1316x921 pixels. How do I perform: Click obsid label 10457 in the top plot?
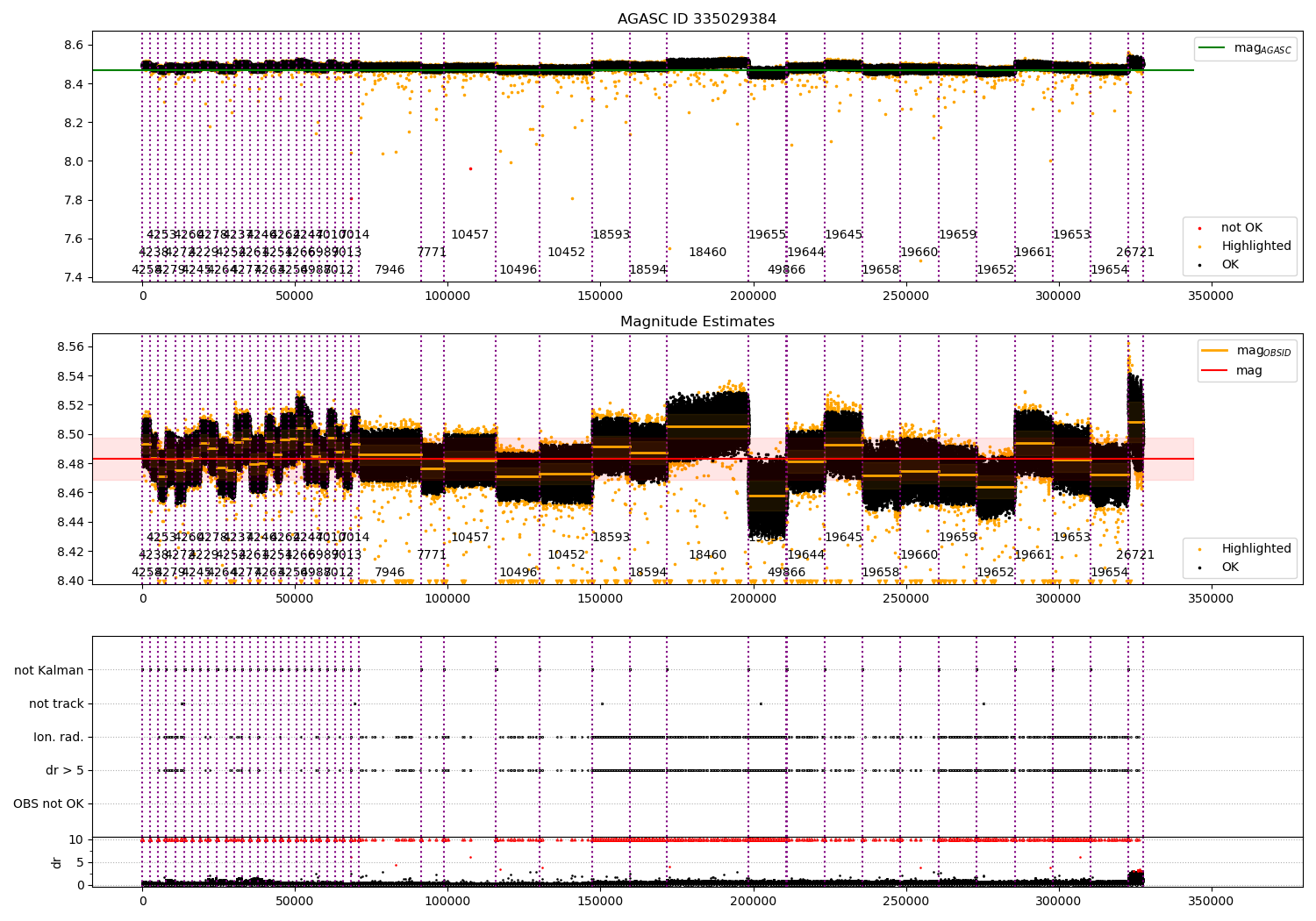(469, 234)
